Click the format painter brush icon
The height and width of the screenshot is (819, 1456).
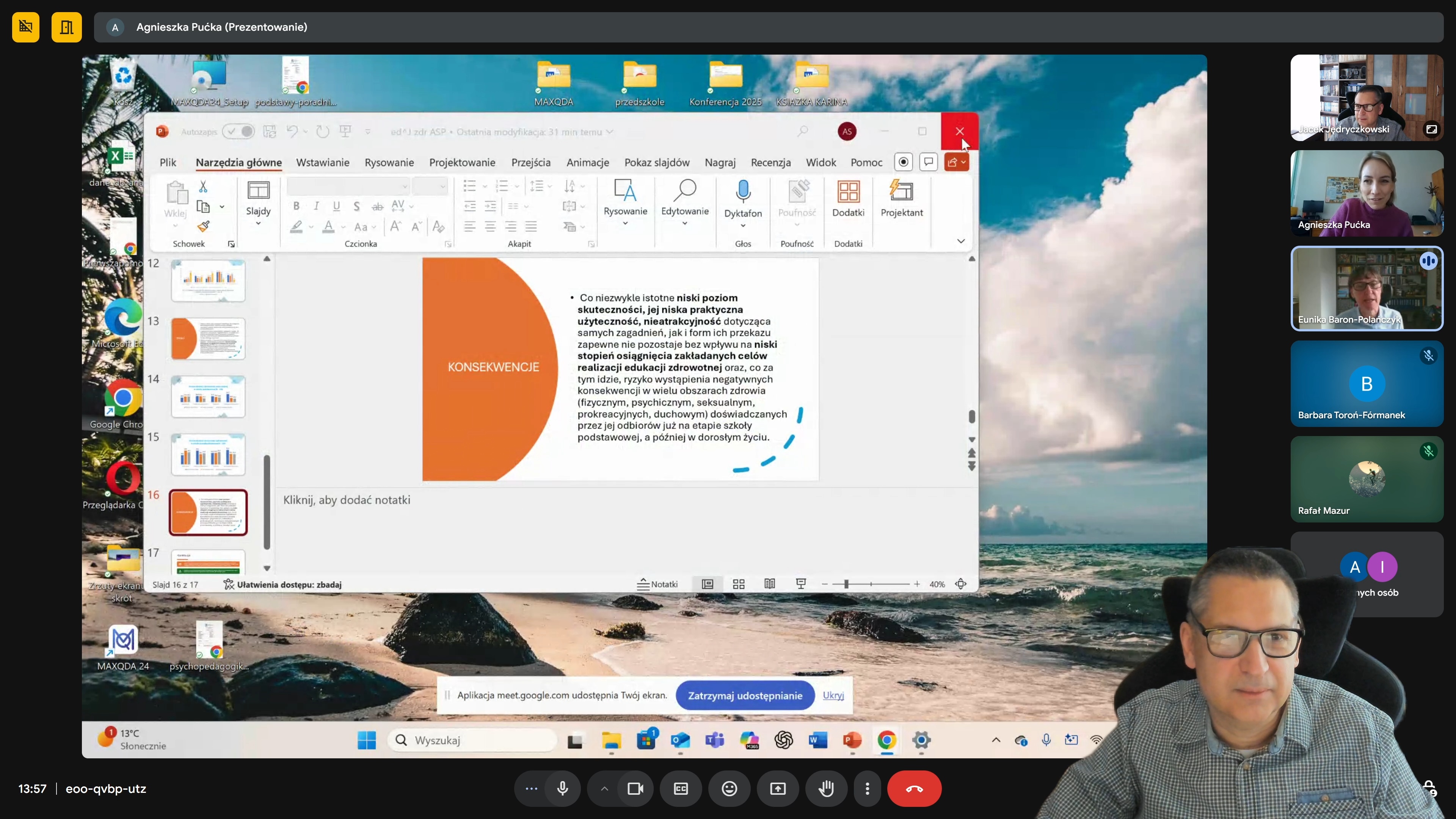tap(203, 227)
